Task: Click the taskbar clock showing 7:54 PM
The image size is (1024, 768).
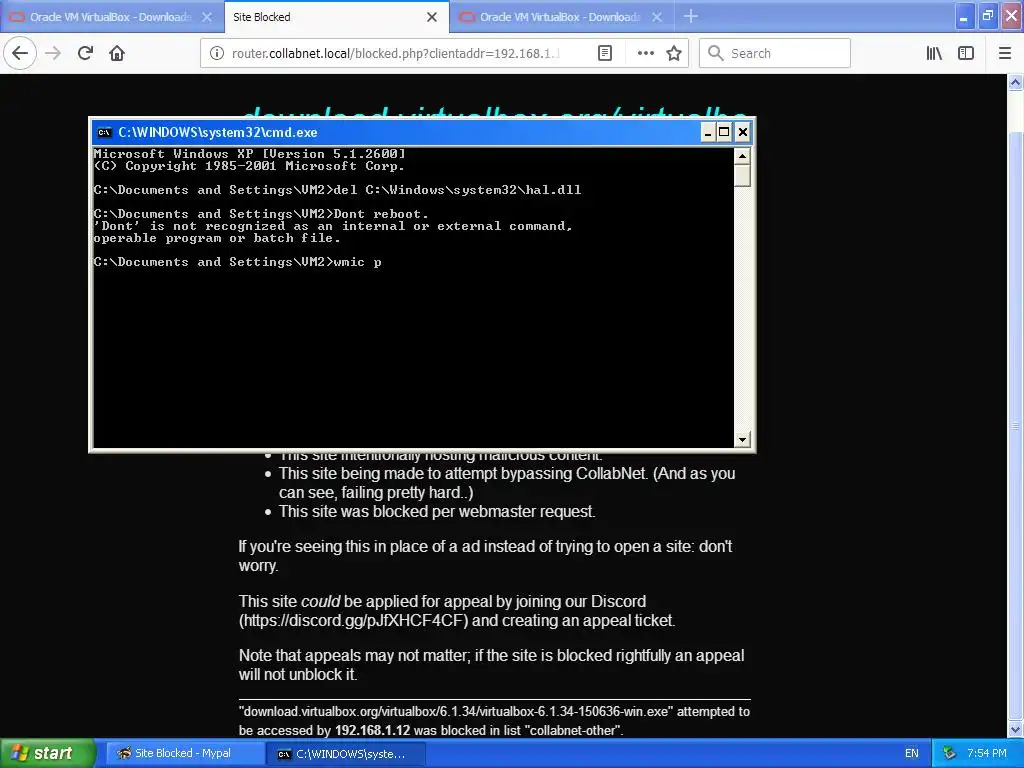Action: (986, 753)
